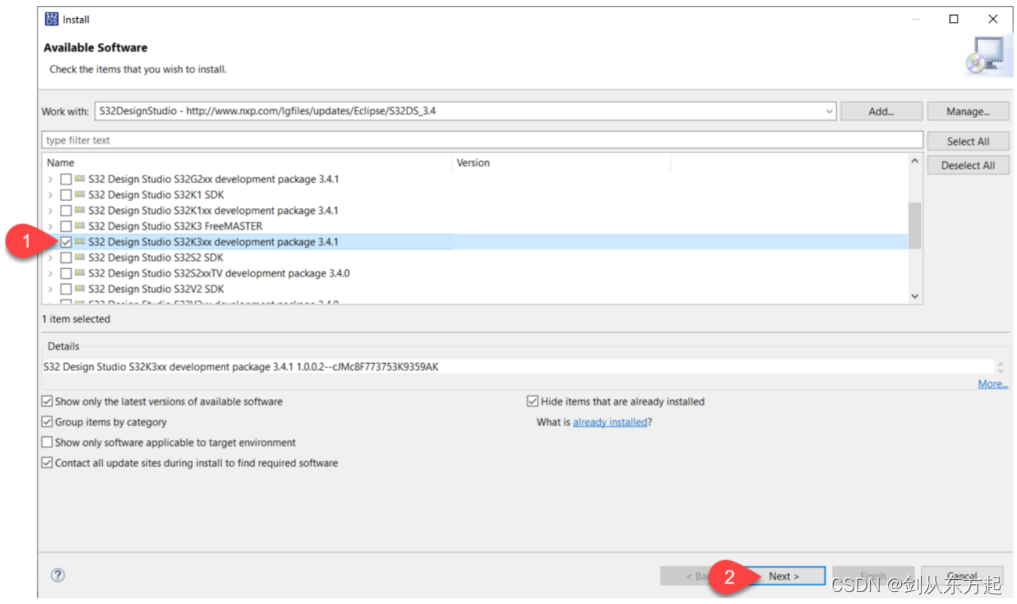Toggle Contact all update sites during install
The width and height of the screenshot is (1017, 604).
[x=47, y=463]
